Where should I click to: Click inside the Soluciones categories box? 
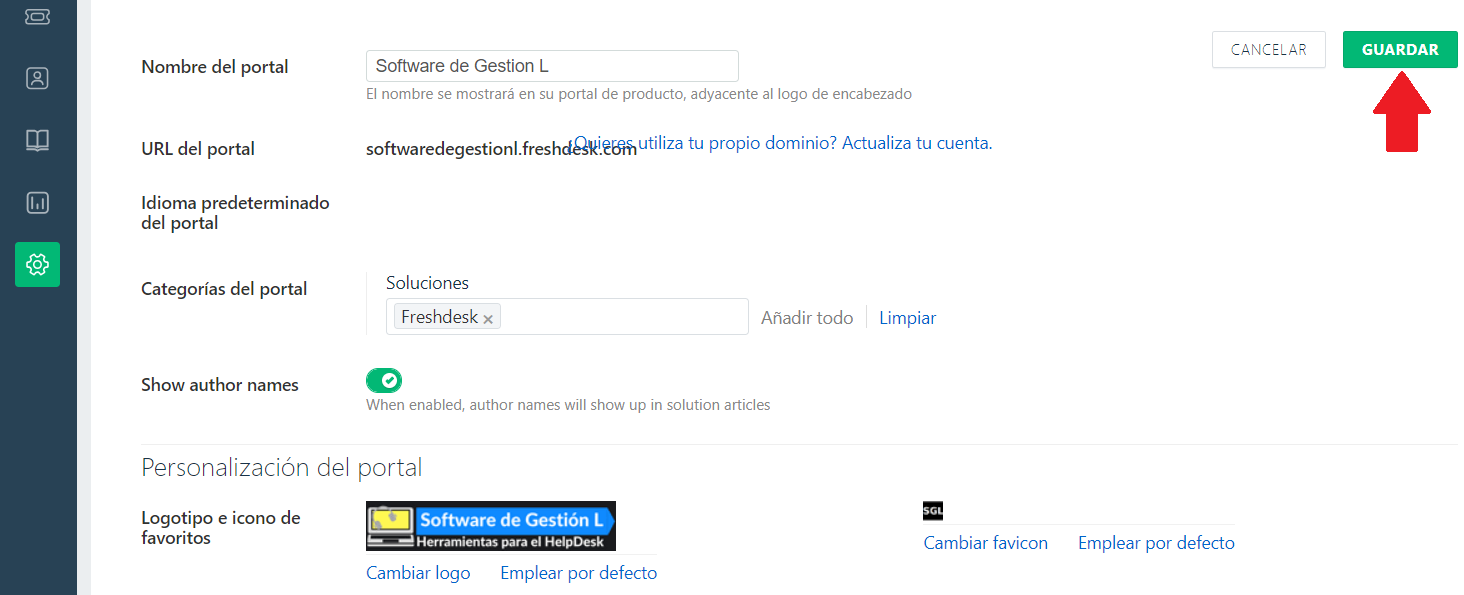567,316
